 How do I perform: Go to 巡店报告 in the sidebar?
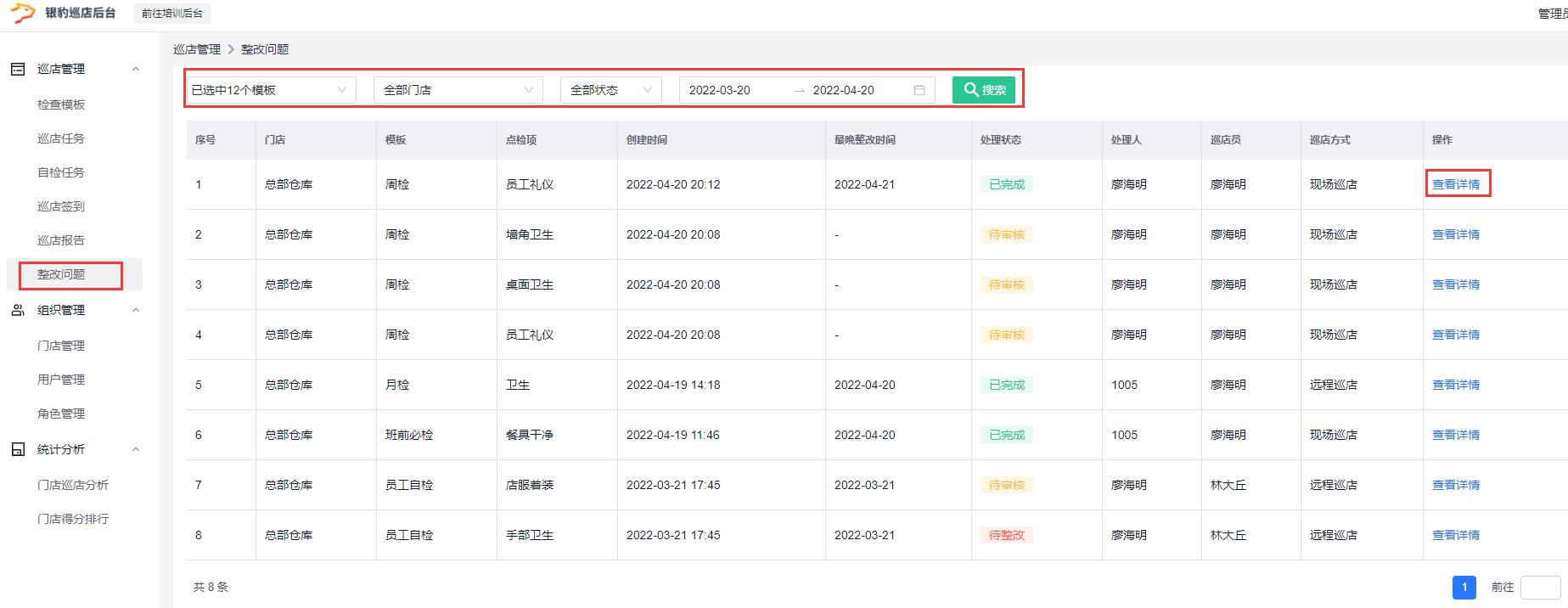[x=61, y=240]
